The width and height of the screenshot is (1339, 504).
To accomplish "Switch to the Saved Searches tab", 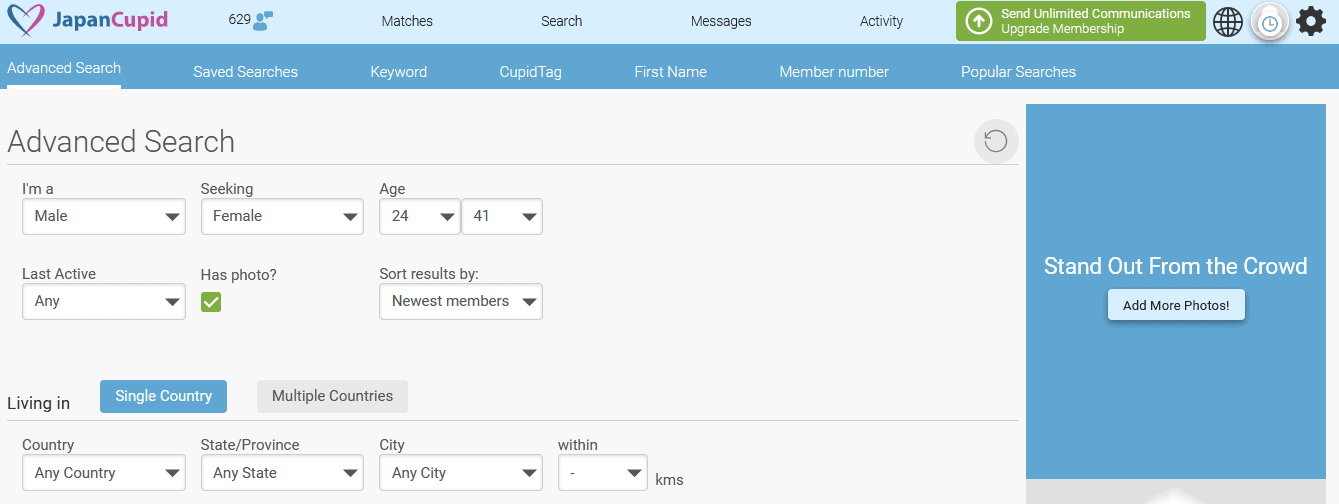I will click(x=245, y=72).
